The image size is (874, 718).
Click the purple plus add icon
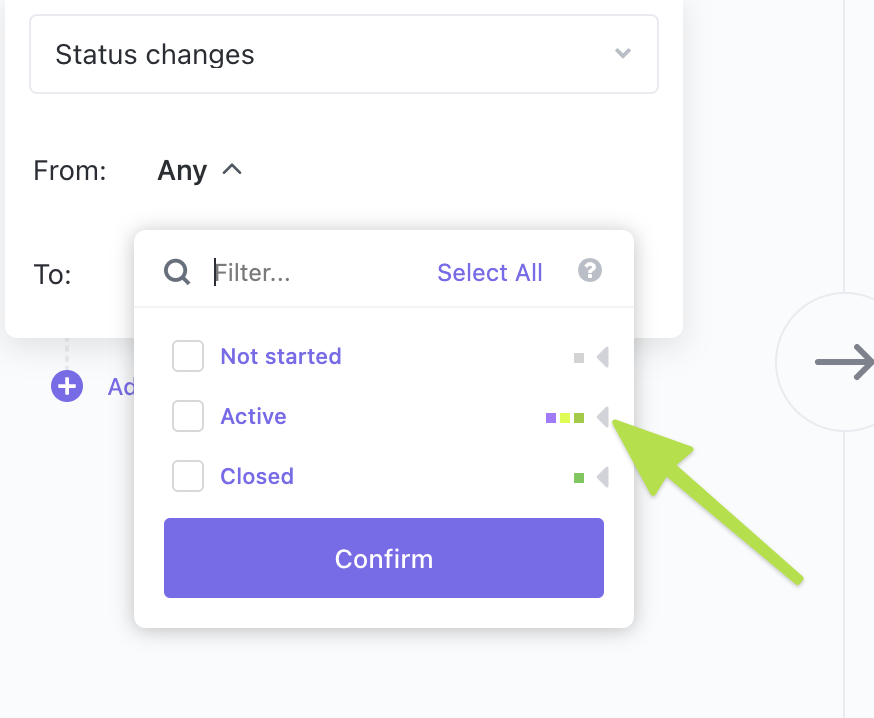click(x=67, y=386)
